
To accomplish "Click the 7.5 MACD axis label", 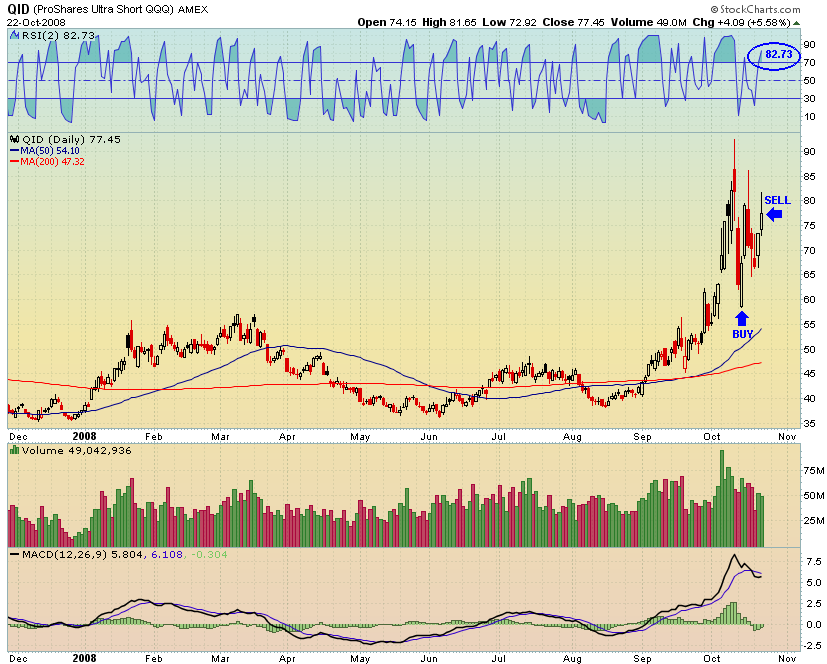I will point(814,561).
